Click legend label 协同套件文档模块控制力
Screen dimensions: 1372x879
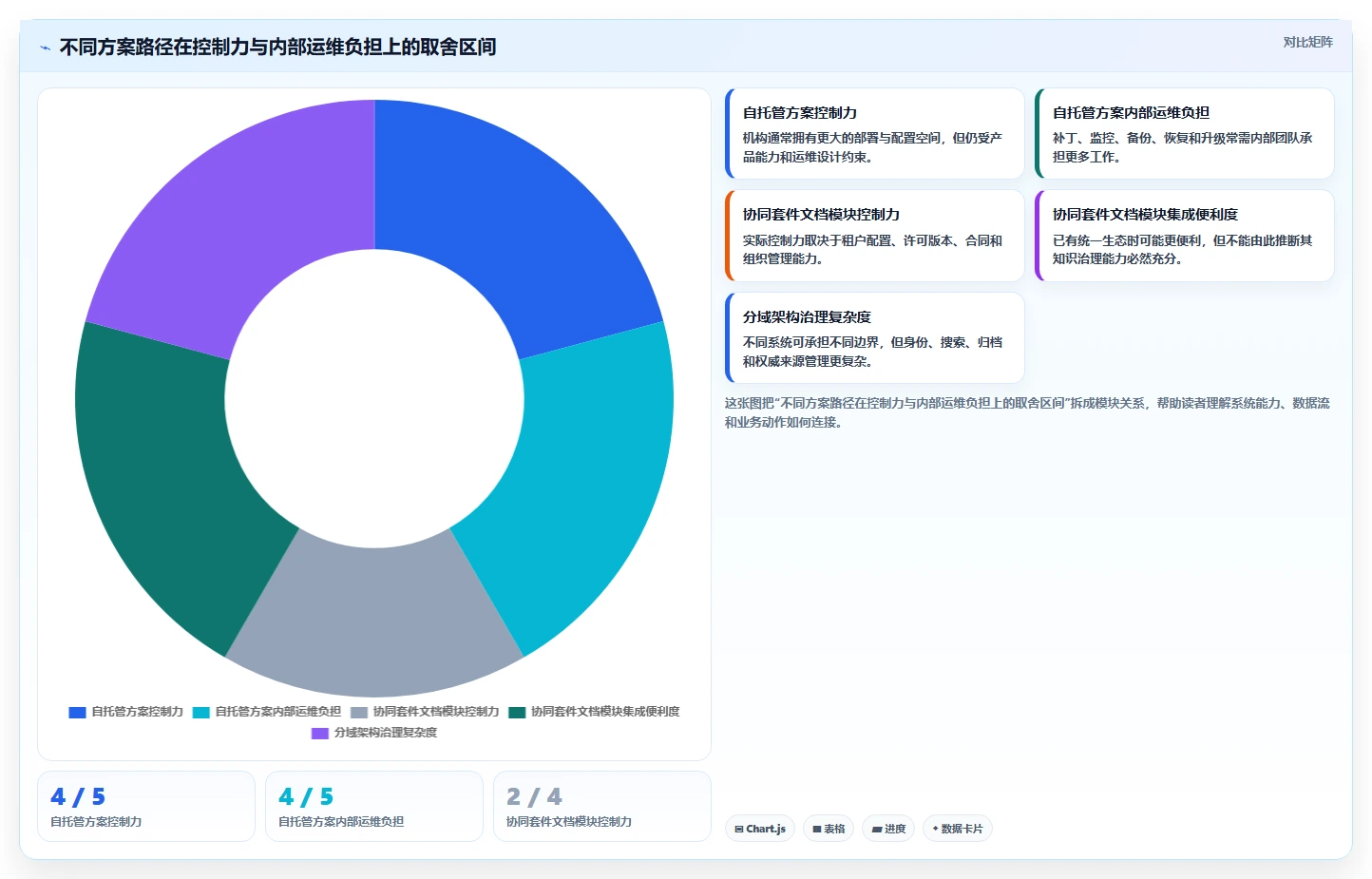(436, 712)
